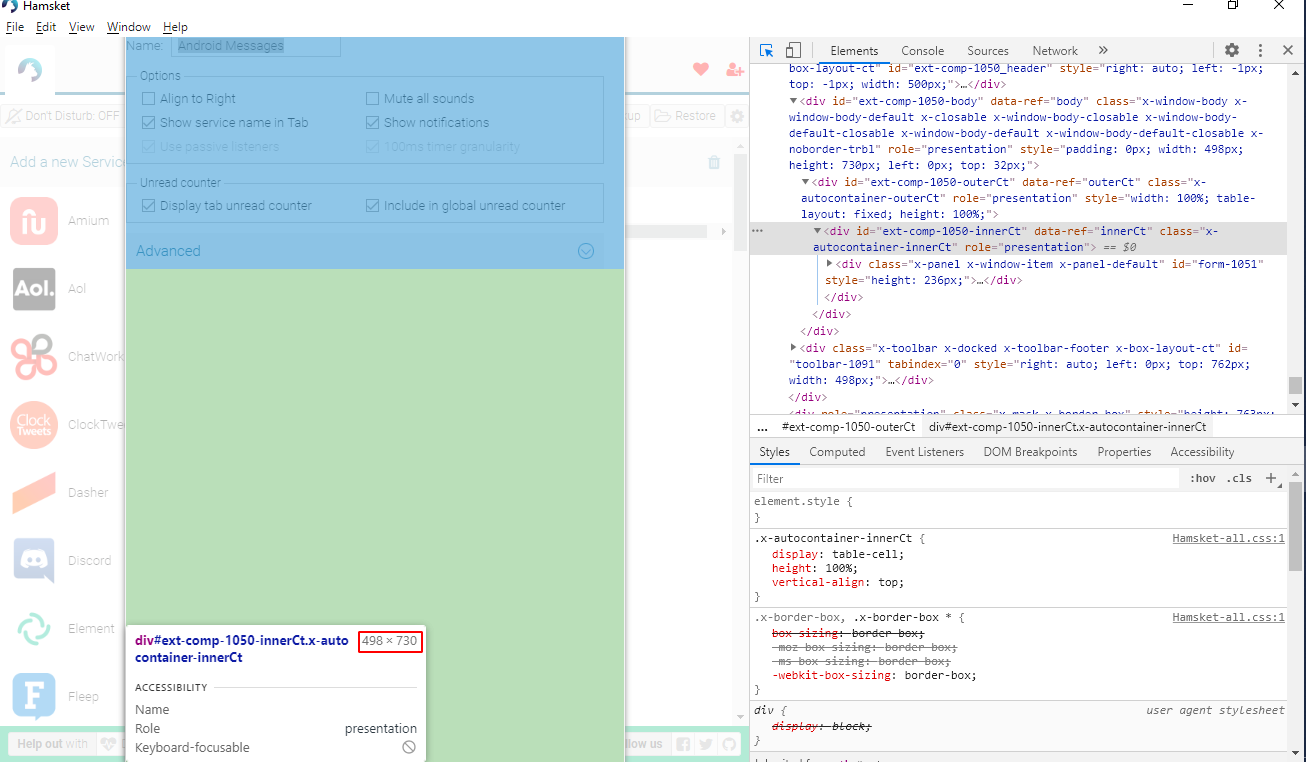The image size is (1306, 762).
Task: Open the Properties tab
Action: pyautogui.click(x=1124, y=452)
